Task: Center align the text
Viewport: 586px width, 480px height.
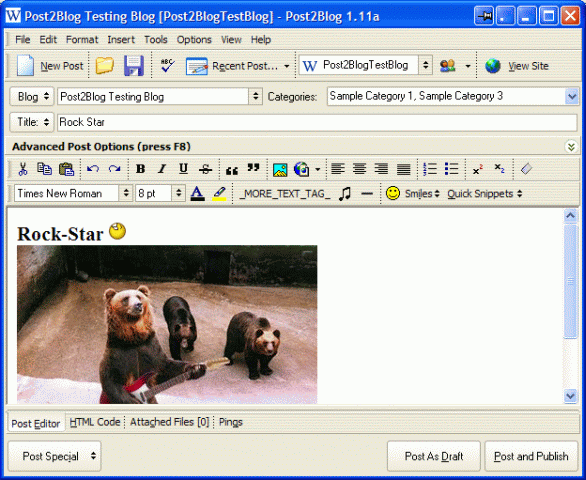Action: click(x=359, y=169)
